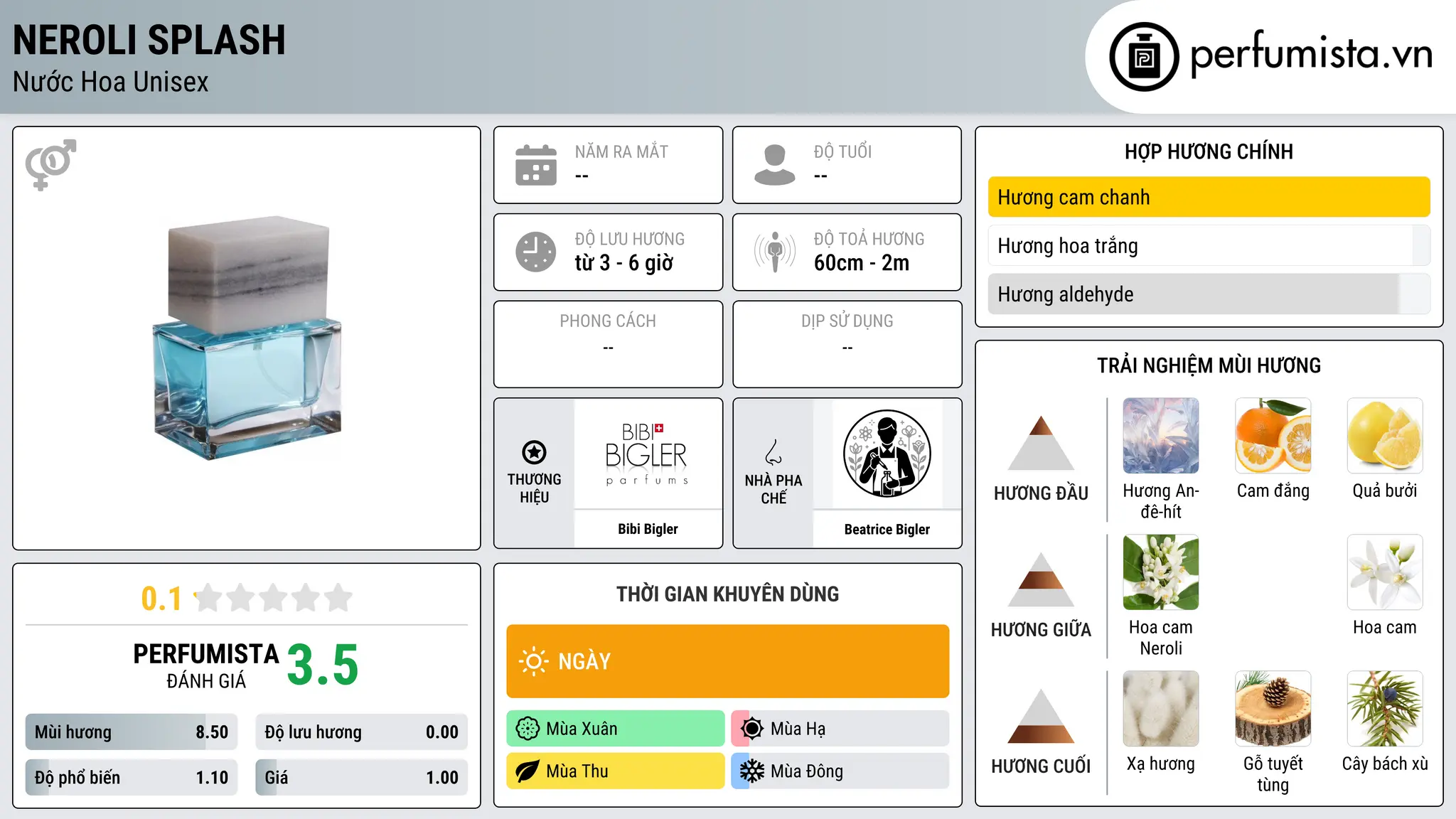The image size is (1456, 819).
Task: Open the Hoa cam Neroli note image
Action: [x=1161, y=572]
